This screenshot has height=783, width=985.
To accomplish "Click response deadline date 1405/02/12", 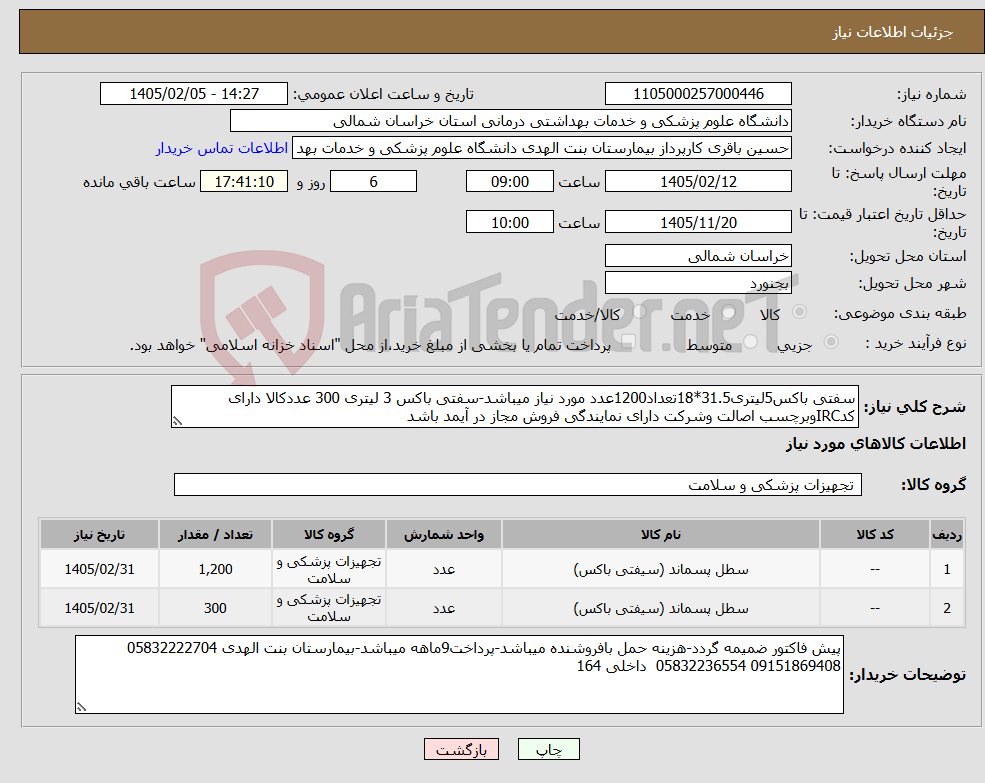I will pos(698,182).
